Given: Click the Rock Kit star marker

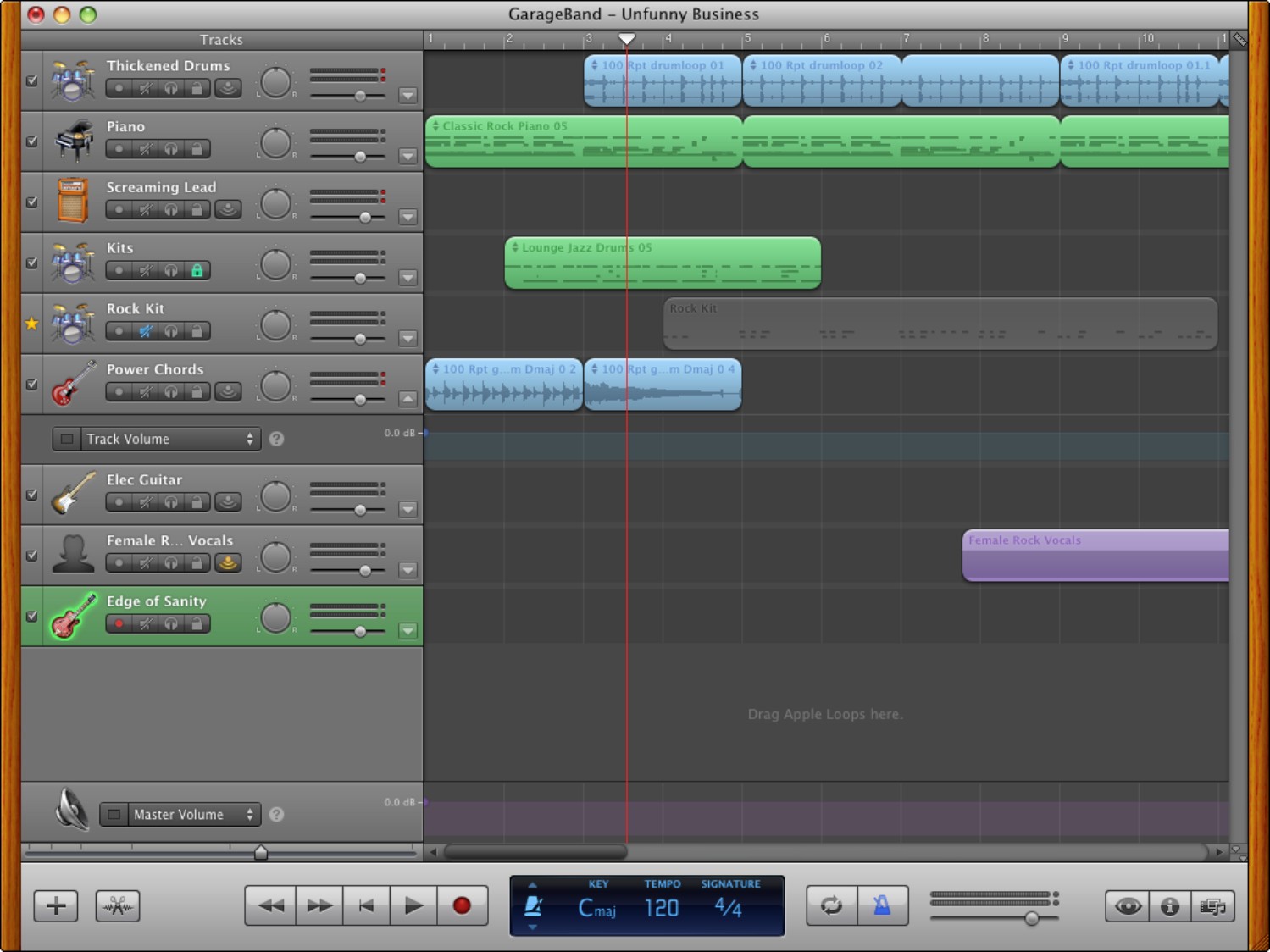Looking at the screenshot, I should pyautogui.click(x=31, y=324).
